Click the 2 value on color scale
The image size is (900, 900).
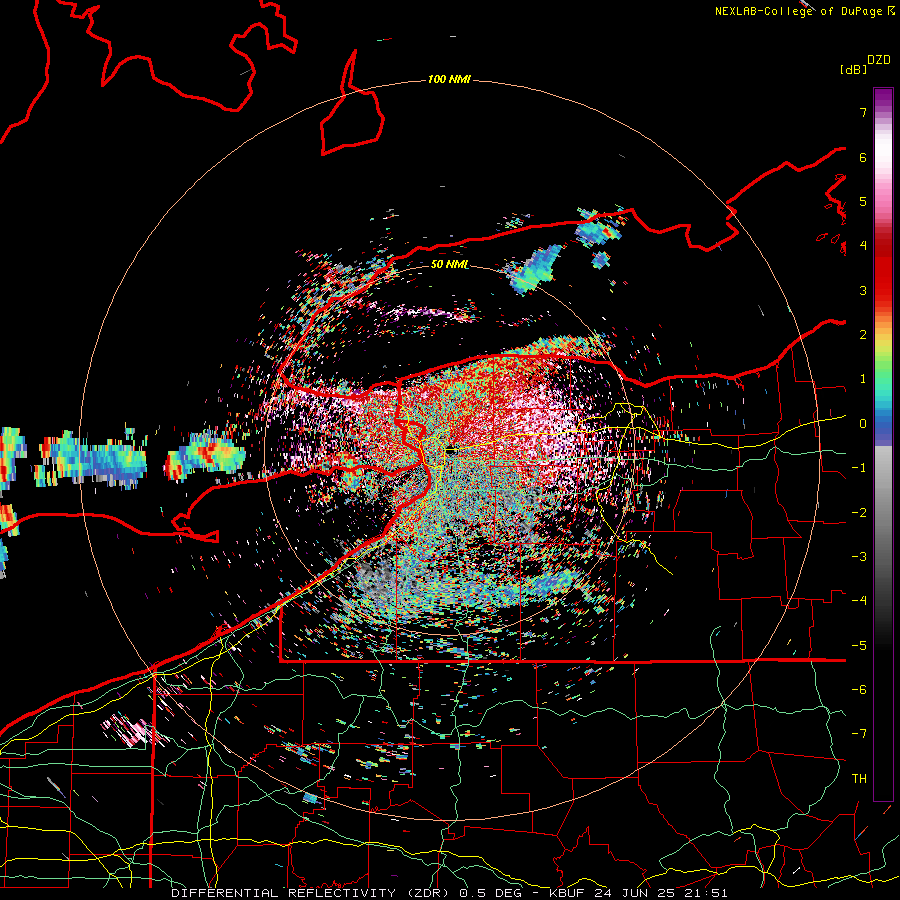(863, 335)
